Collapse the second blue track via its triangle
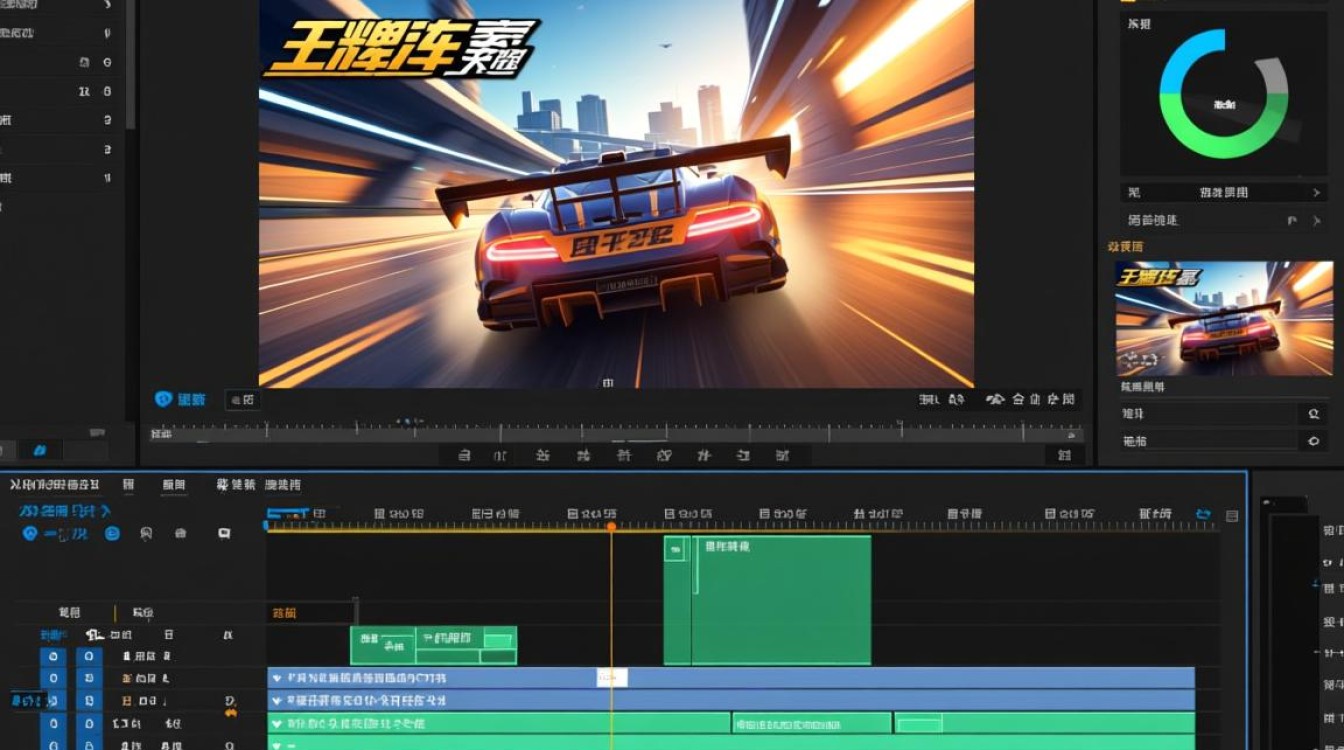 pyautogui.click(x=277, y=701)
